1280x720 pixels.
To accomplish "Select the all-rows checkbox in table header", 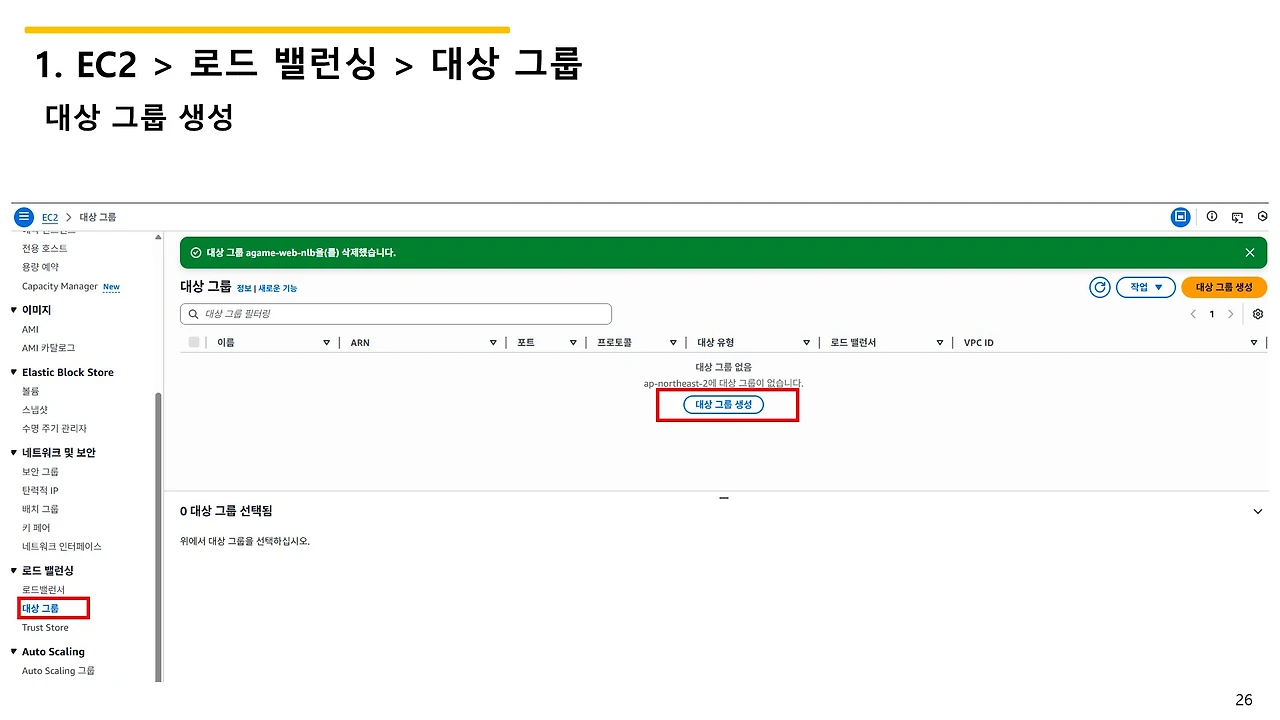I will click(x=193, y=341).
